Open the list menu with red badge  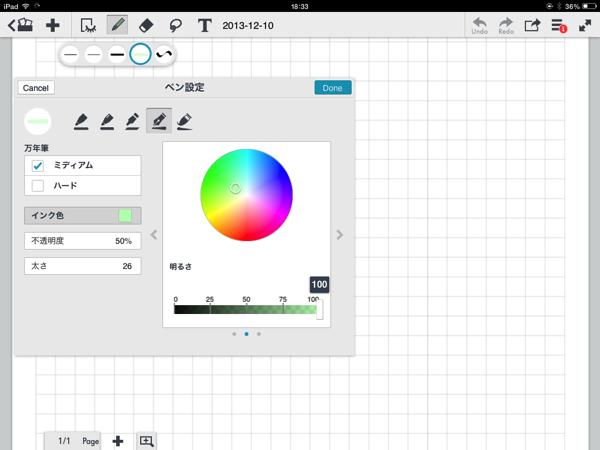[559, 25]
